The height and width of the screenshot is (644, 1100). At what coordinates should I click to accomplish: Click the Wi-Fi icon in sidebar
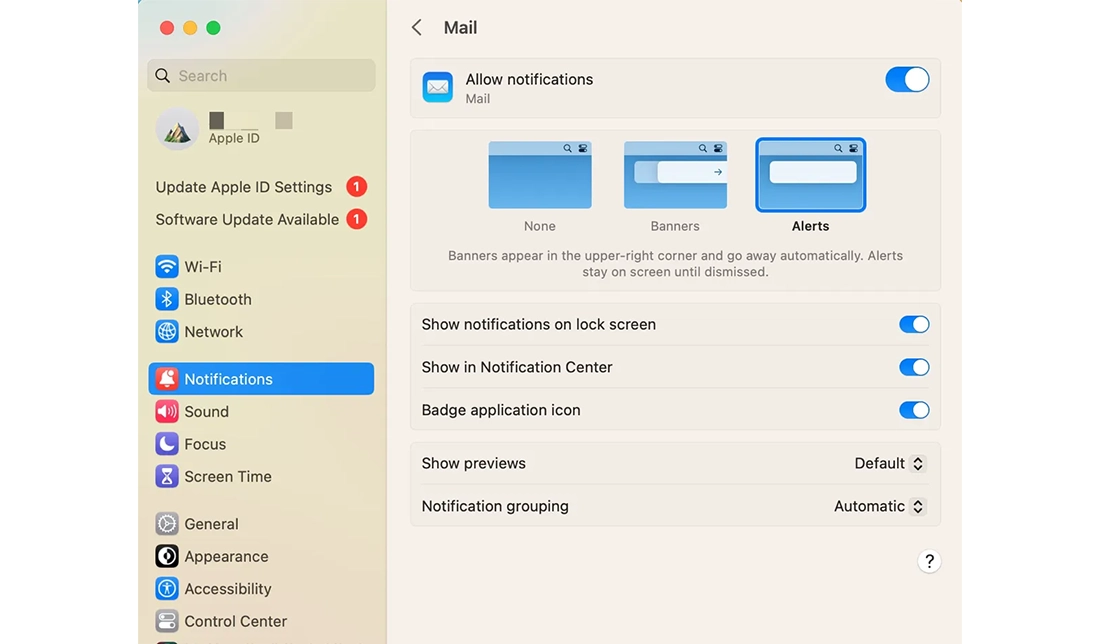167,267
